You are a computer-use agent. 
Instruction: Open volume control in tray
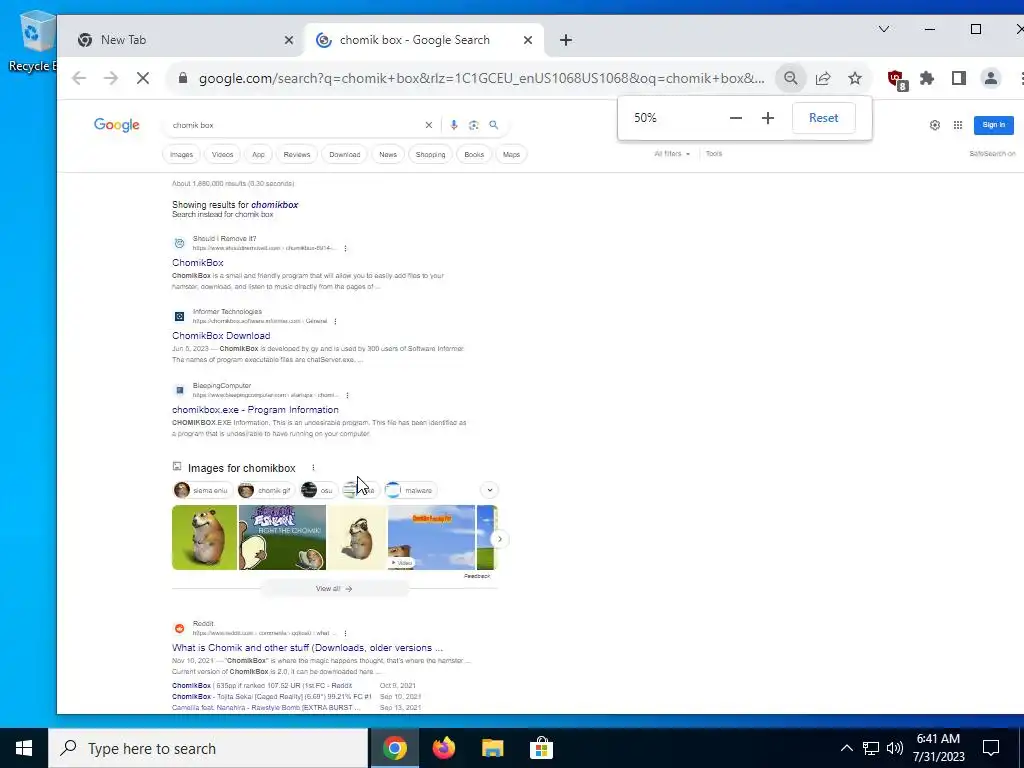pos(895,748)
